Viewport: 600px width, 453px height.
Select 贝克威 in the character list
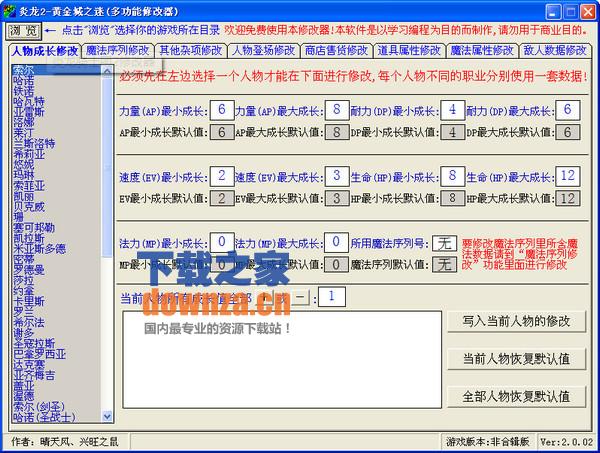57,207
